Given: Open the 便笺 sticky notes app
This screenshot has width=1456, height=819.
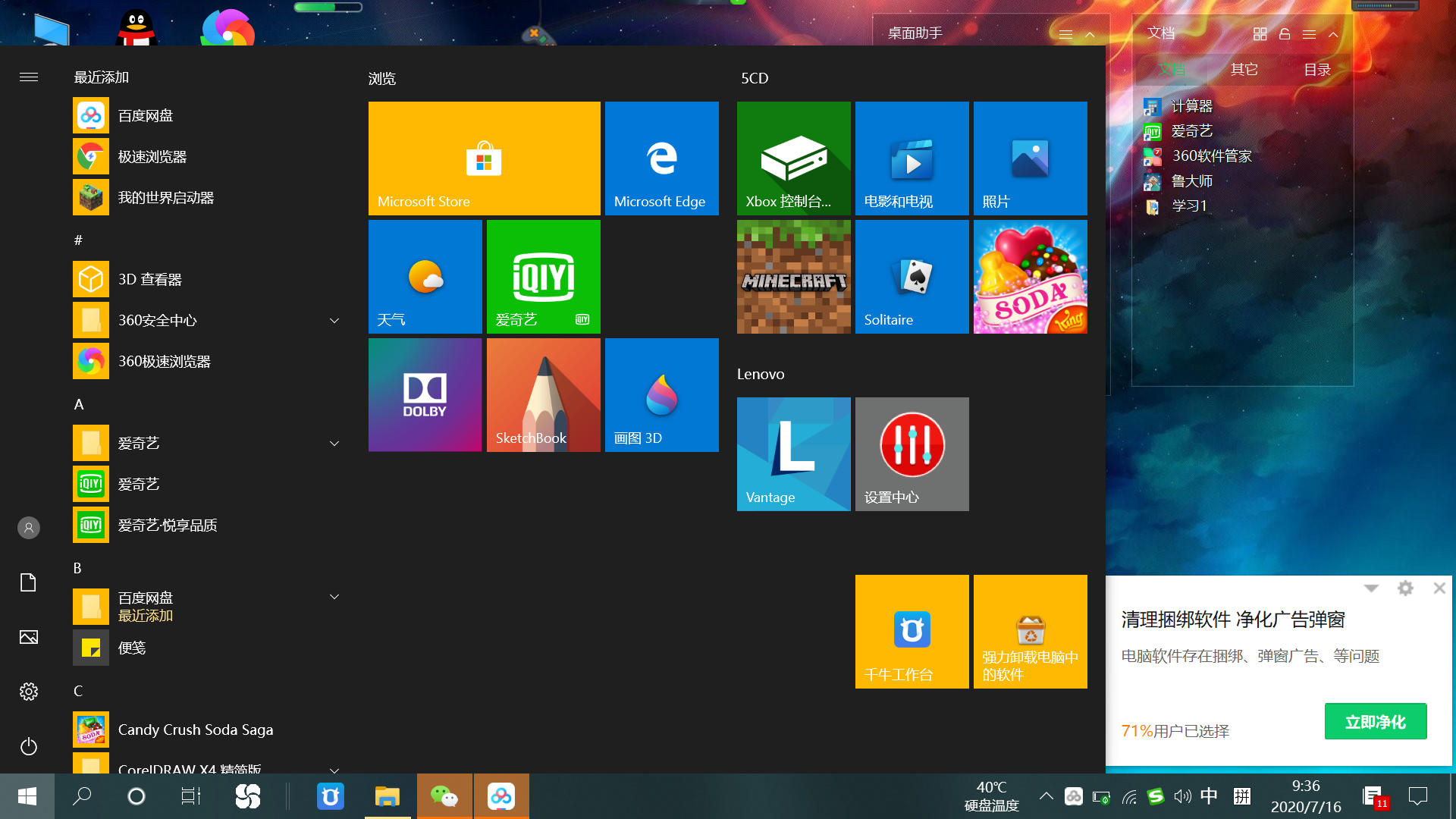Looking at the screenshot, I should tap(209, 648).
